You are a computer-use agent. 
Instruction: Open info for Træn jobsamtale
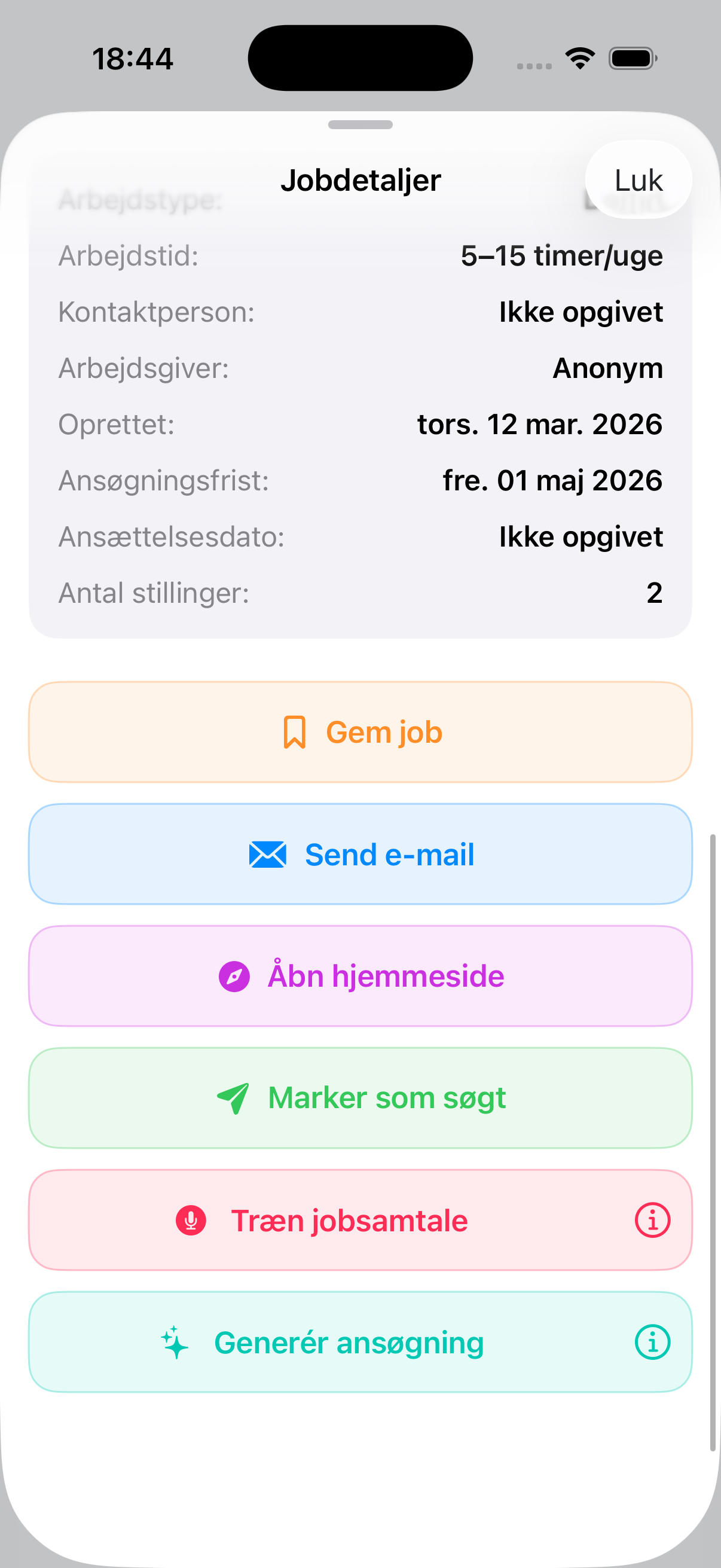(652, 1221)
